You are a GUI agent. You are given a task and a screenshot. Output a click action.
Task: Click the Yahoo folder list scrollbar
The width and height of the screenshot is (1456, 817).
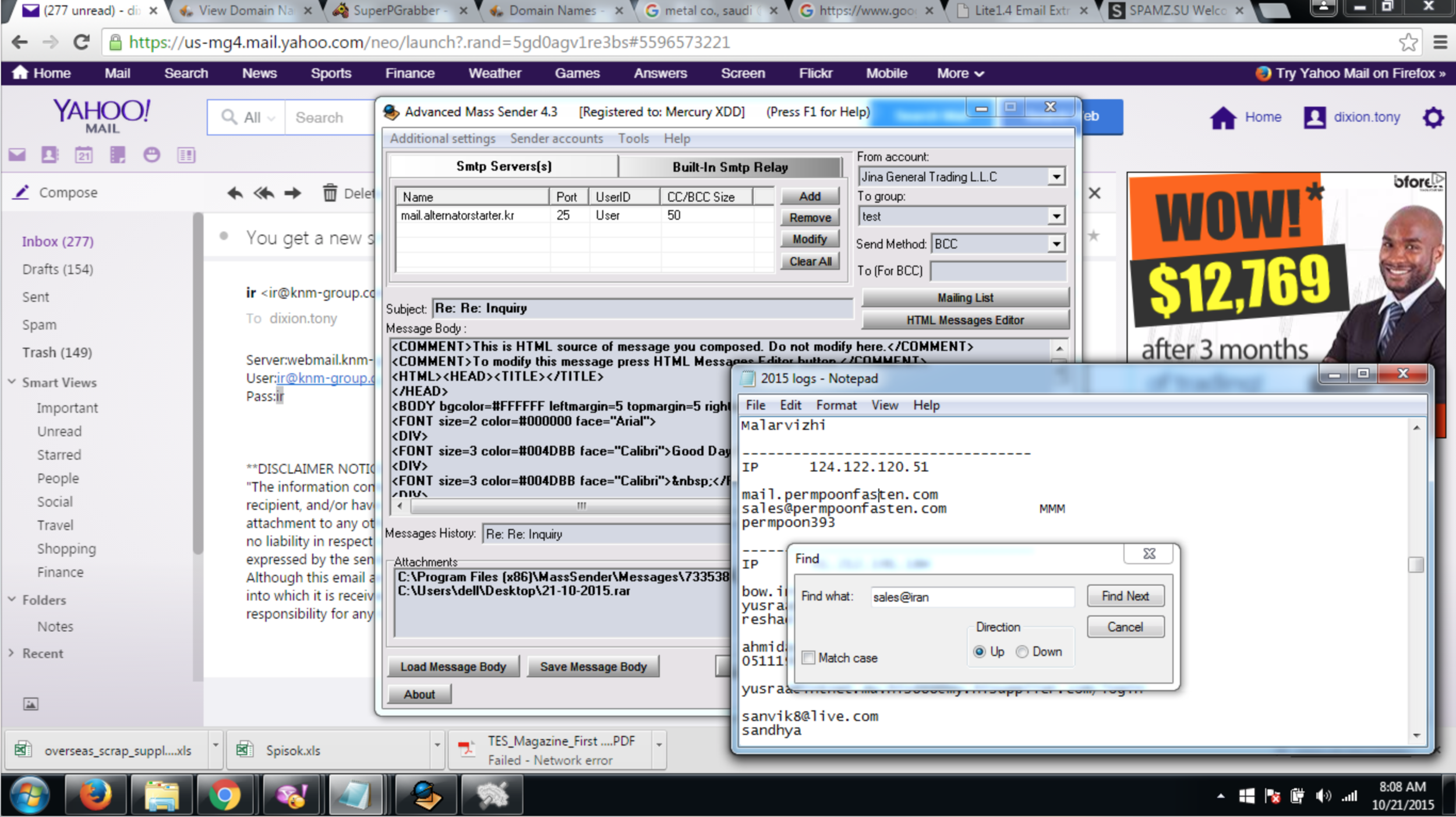coord(198,383)
